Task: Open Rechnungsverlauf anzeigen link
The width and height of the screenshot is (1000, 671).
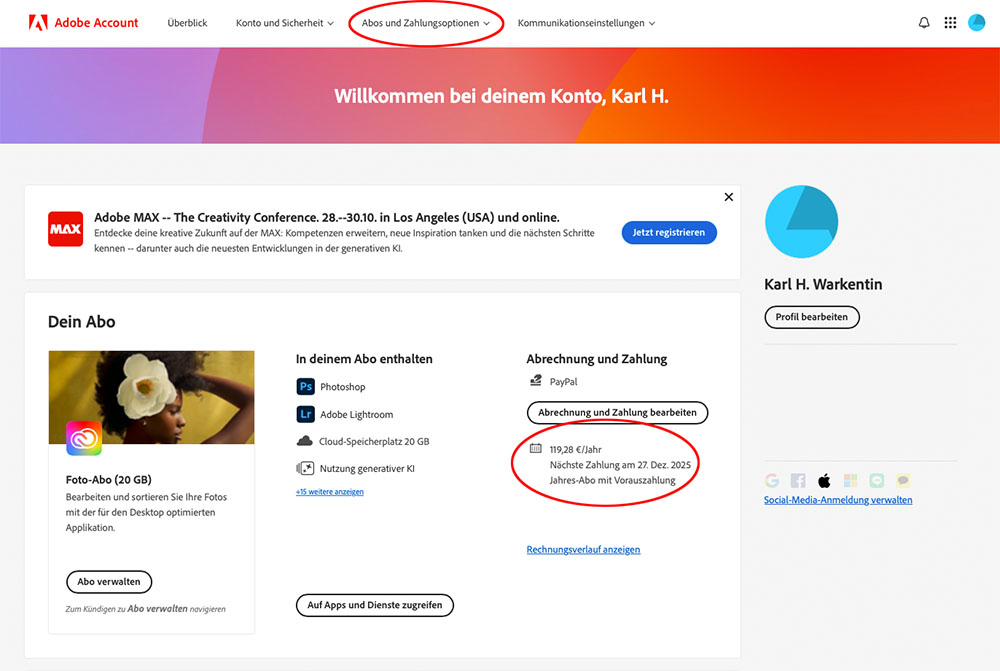Action: pos(583,550)
